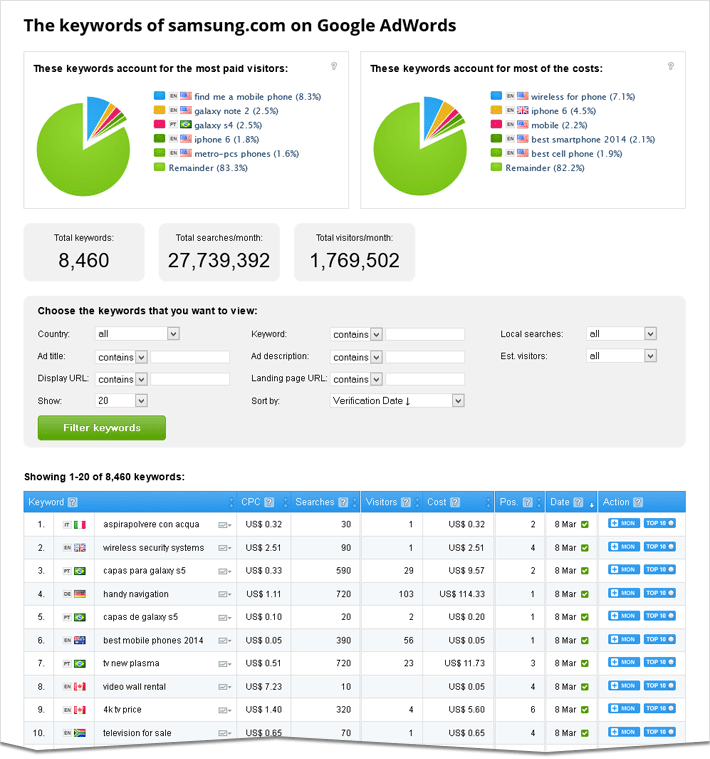Open the Ad title contains dropdown

click(x=121, y=357)
